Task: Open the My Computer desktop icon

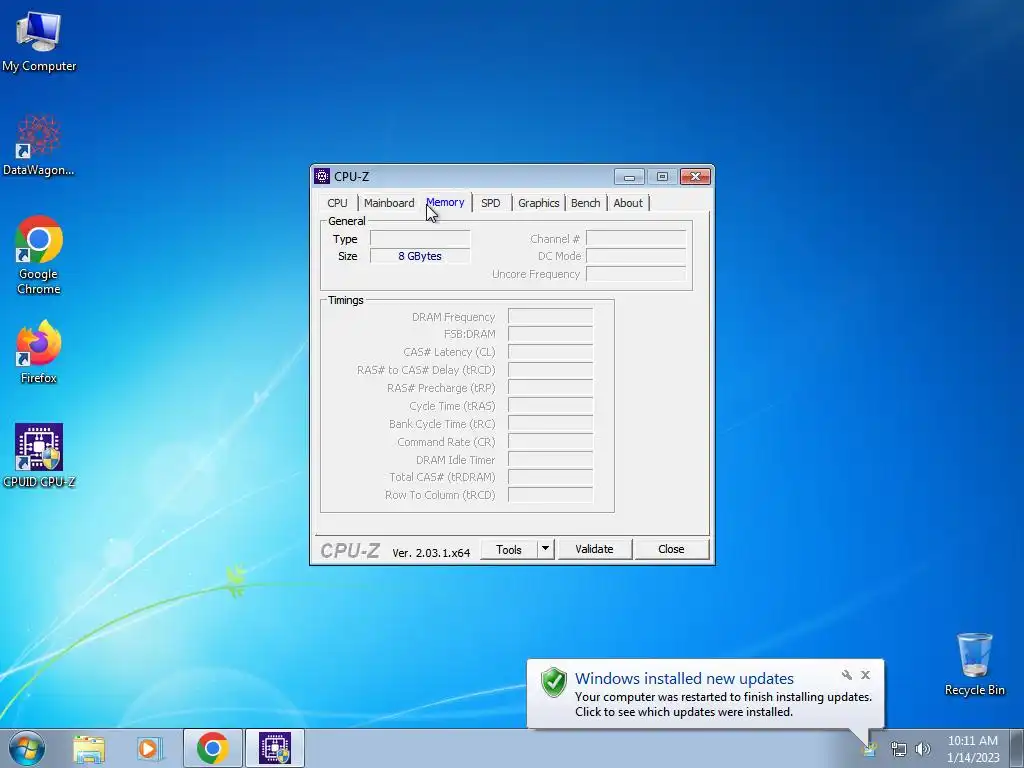Action: tap(39, 41)
